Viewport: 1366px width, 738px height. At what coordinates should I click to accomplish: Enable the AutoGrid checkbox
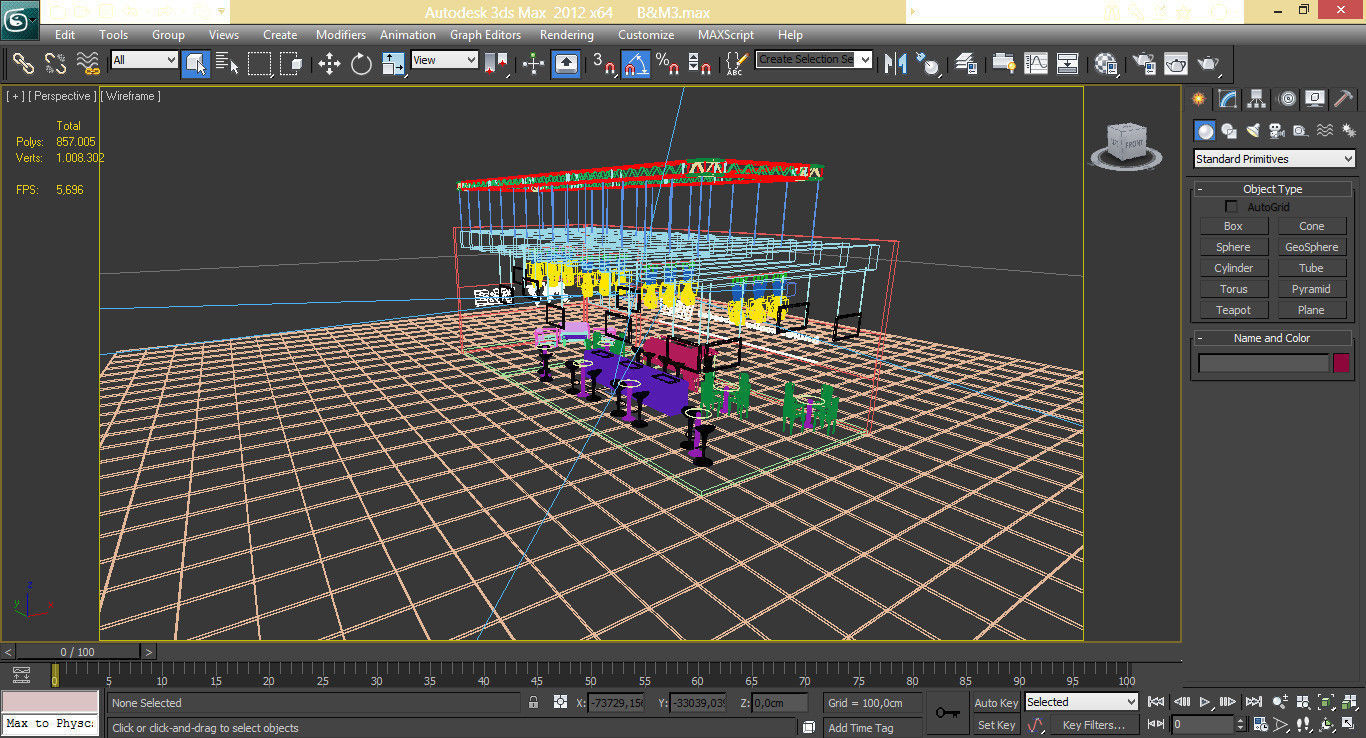[x=1231, y=207]
